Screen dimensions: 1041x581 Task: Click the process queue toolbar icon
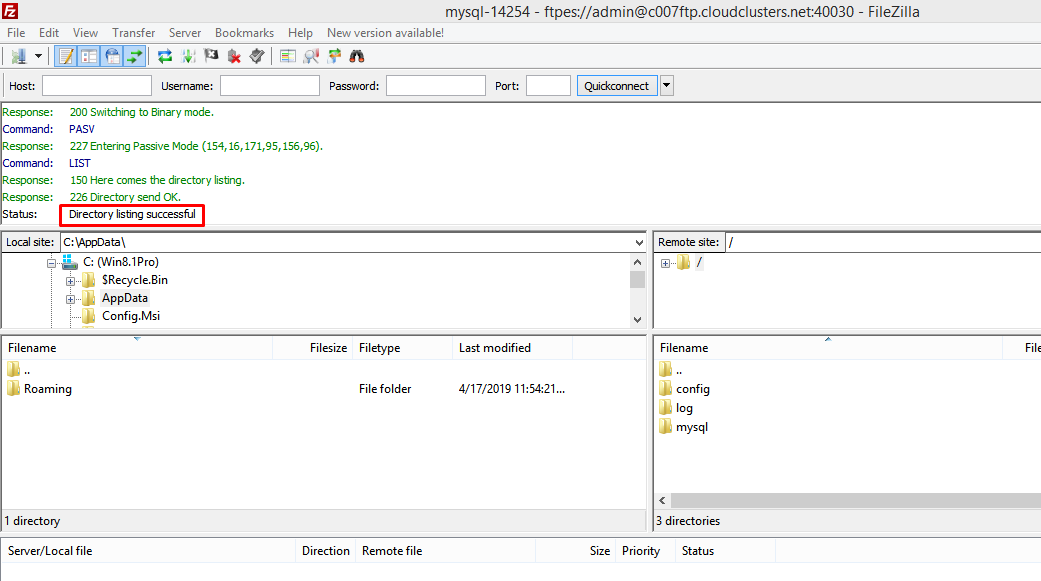(x=188, y=56)
